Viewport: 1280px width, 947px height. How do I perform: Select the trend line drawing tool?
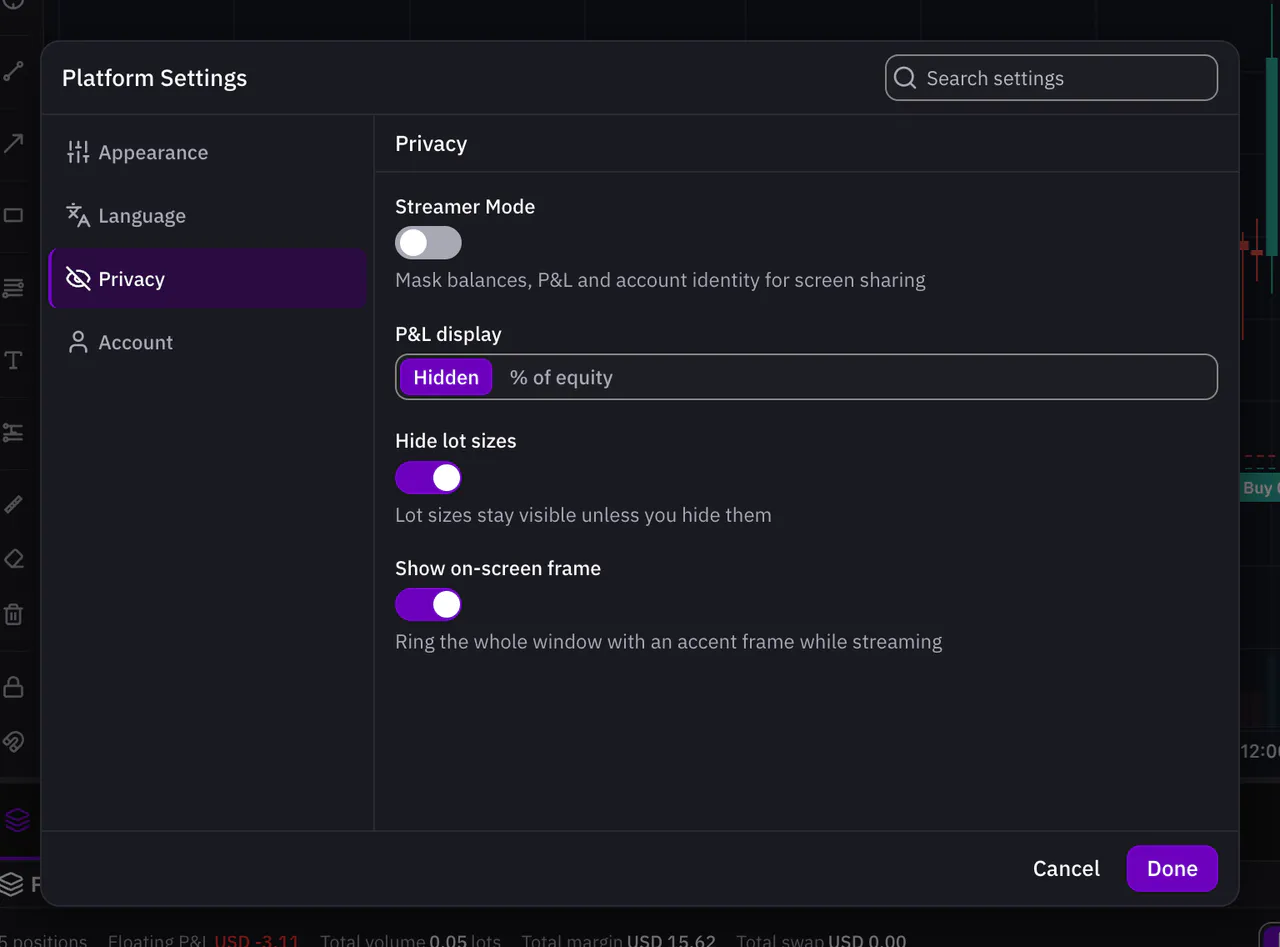point(13,72)
